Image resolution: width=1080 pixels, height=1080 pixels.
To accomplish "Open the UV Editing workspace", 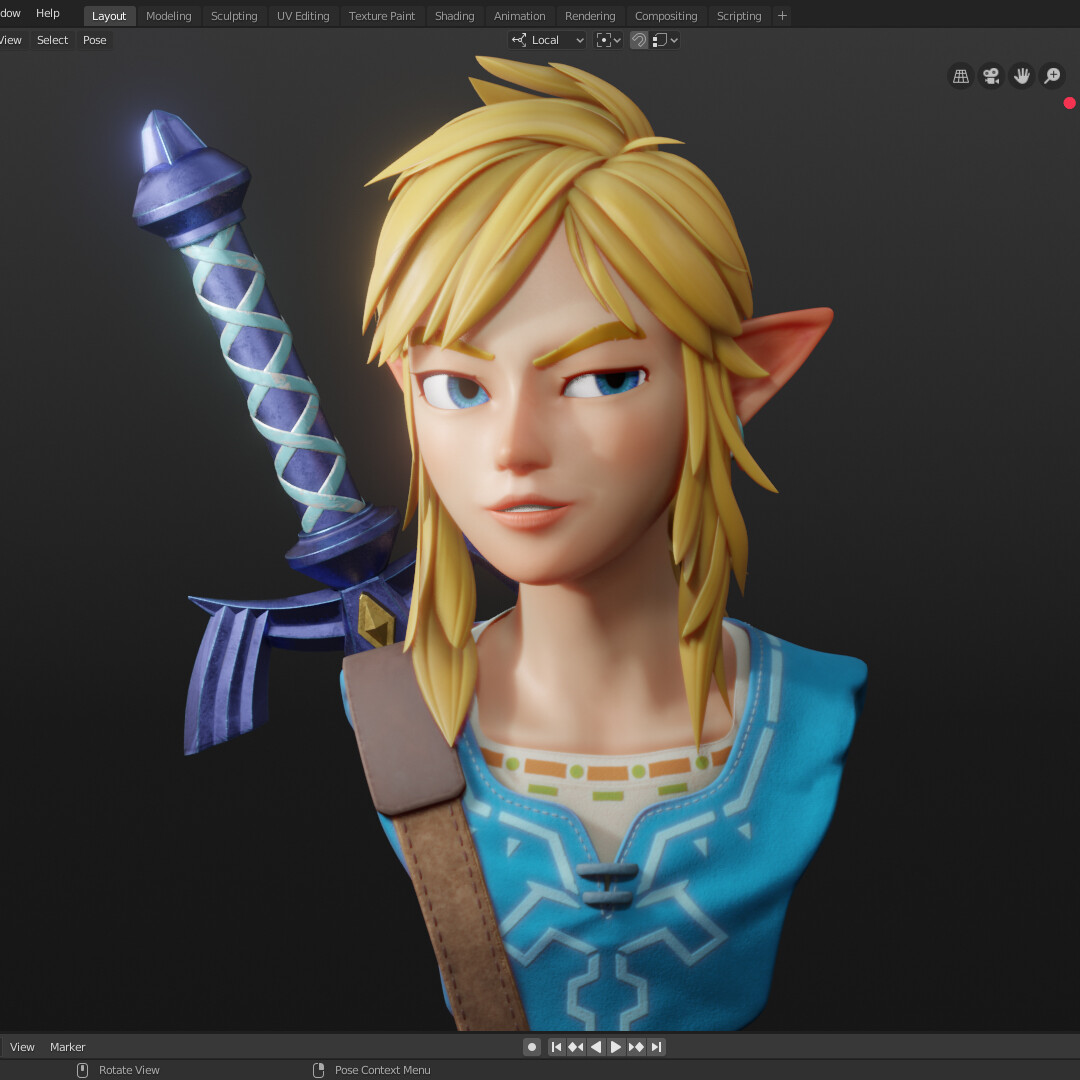I will [x=303, y=16].
